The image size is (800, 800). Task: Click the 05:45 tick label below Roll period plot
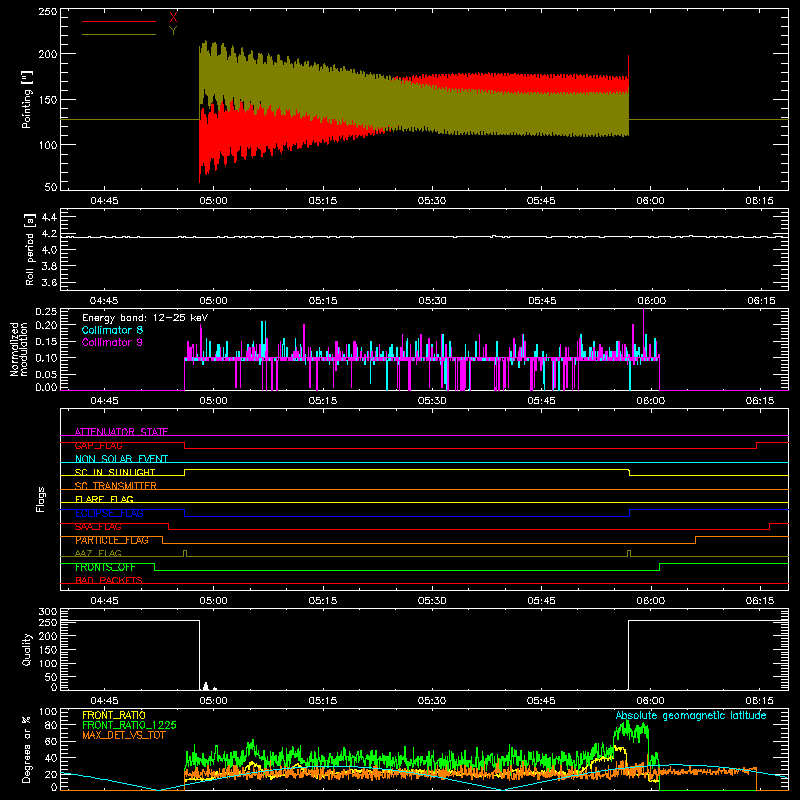click(x=541, y=301)
